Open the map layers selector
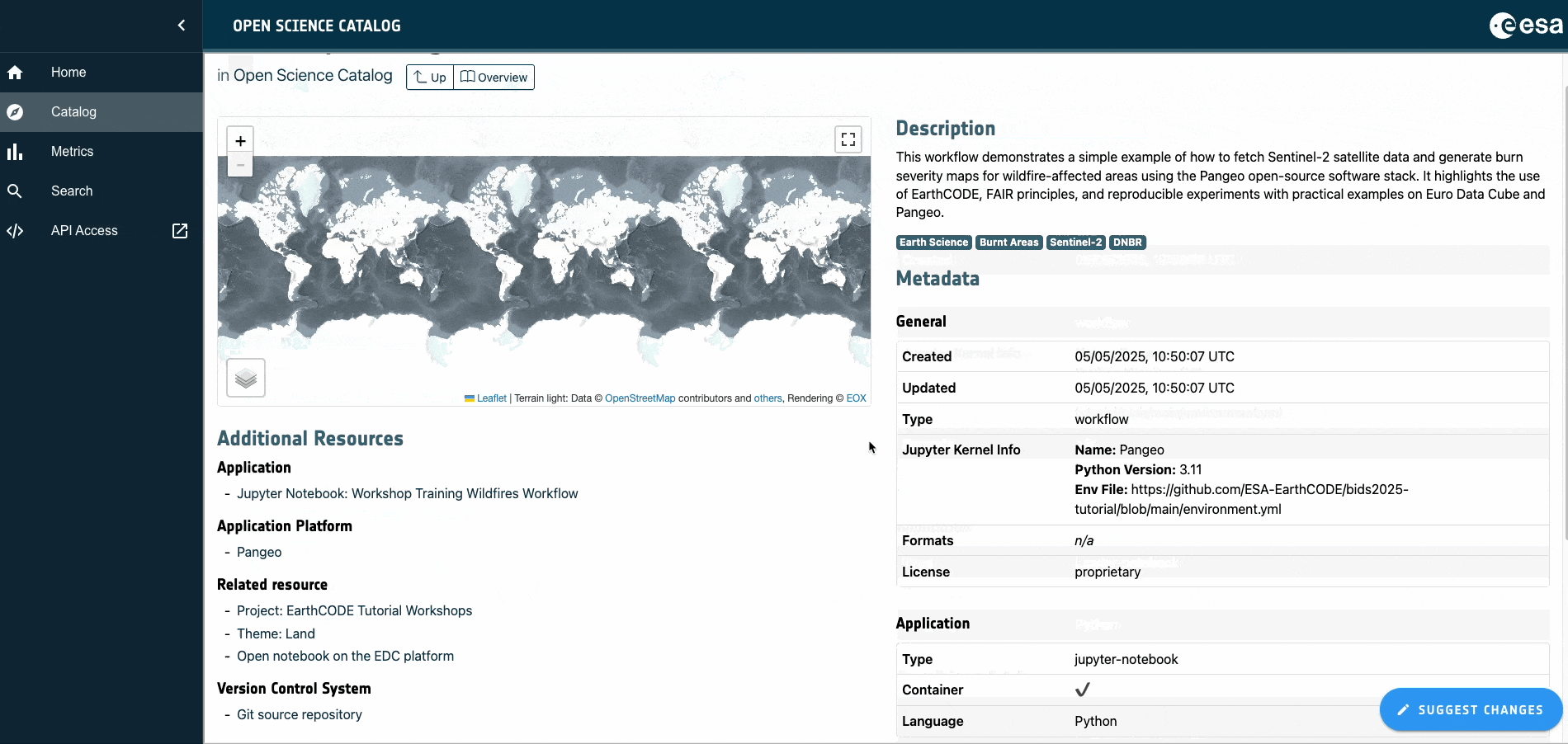This screenshot has height=744, width=1568. (245, 378)
